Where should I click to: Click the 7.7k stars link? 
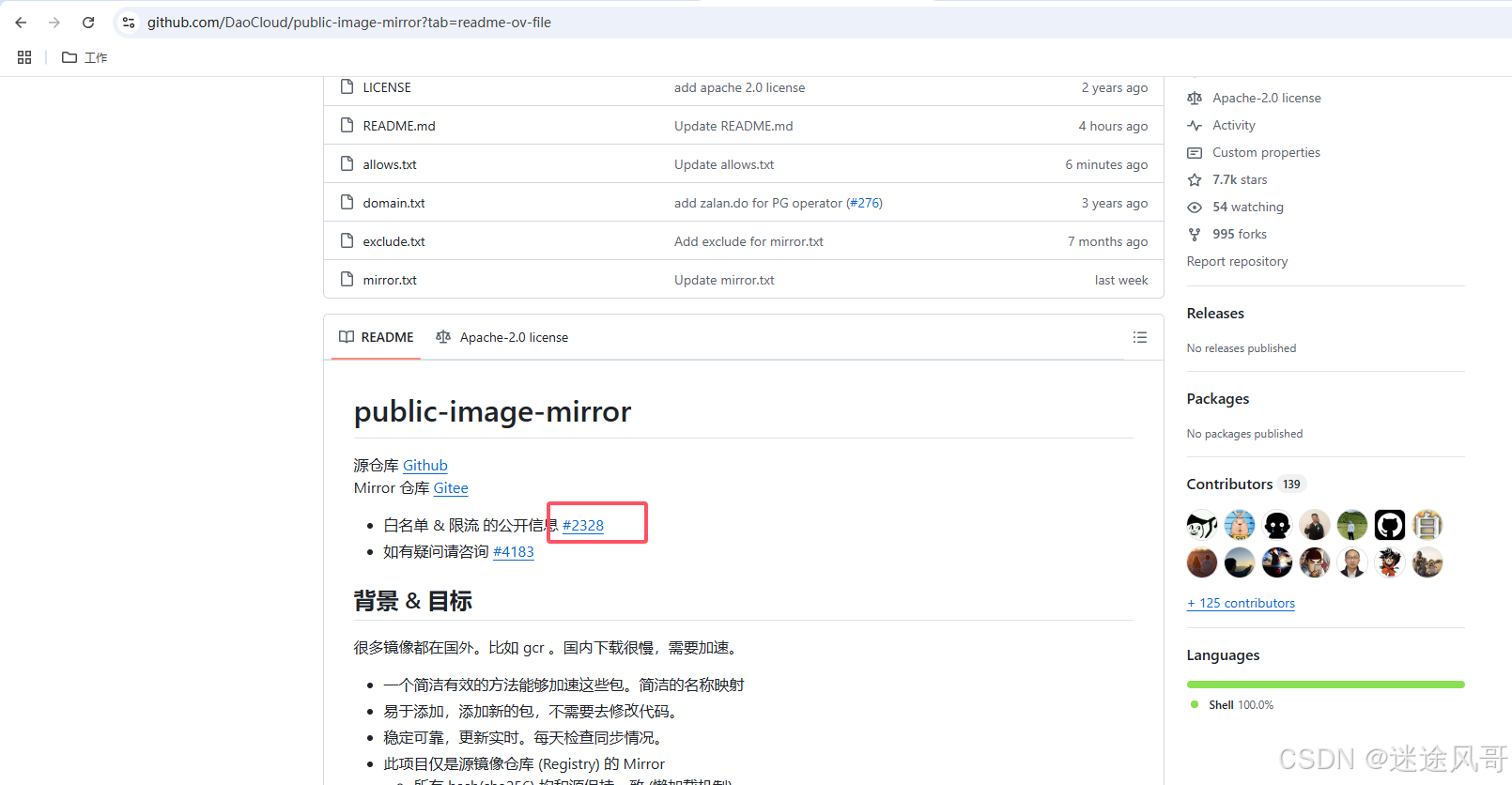coord(1240,179)
